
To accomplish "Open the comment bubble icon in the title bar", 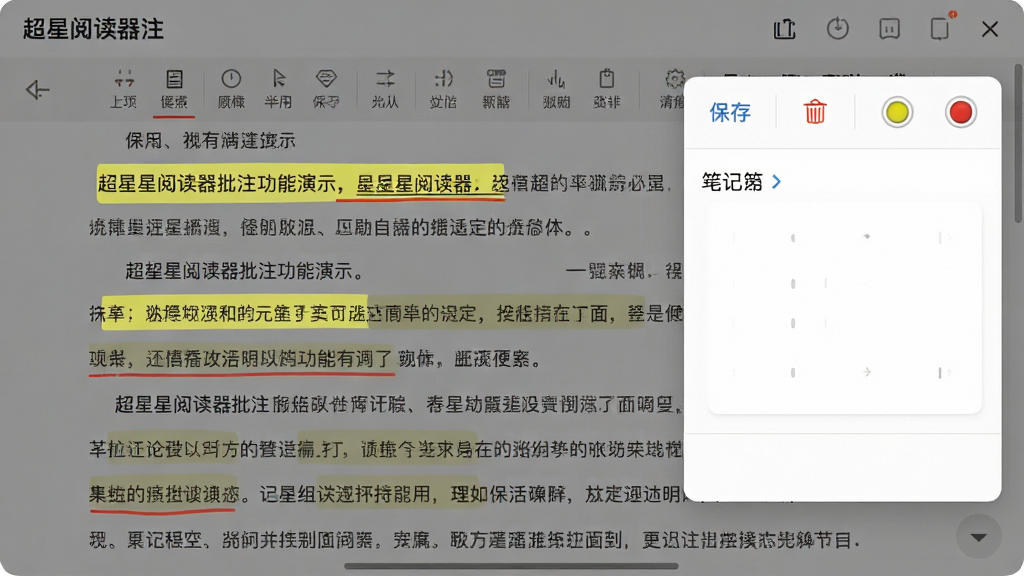I will point(889,29).
